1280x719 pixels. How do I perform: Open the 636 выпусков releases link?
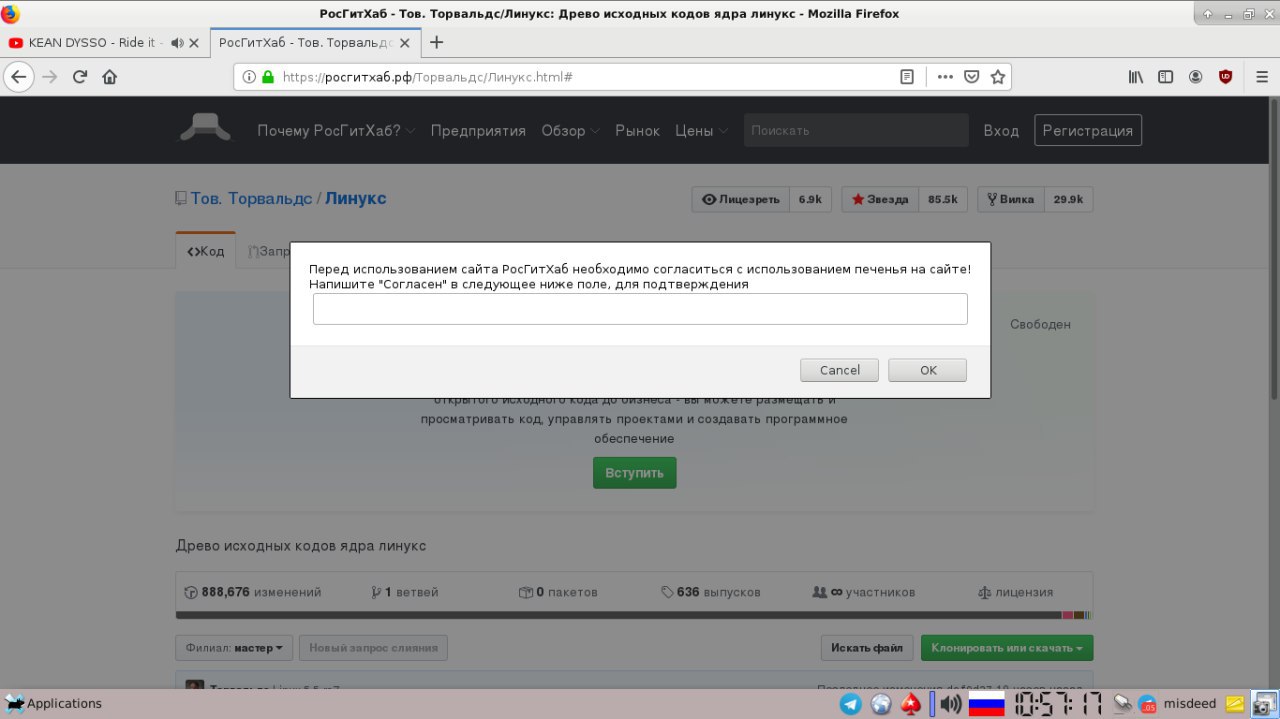[x=711, y=592]
